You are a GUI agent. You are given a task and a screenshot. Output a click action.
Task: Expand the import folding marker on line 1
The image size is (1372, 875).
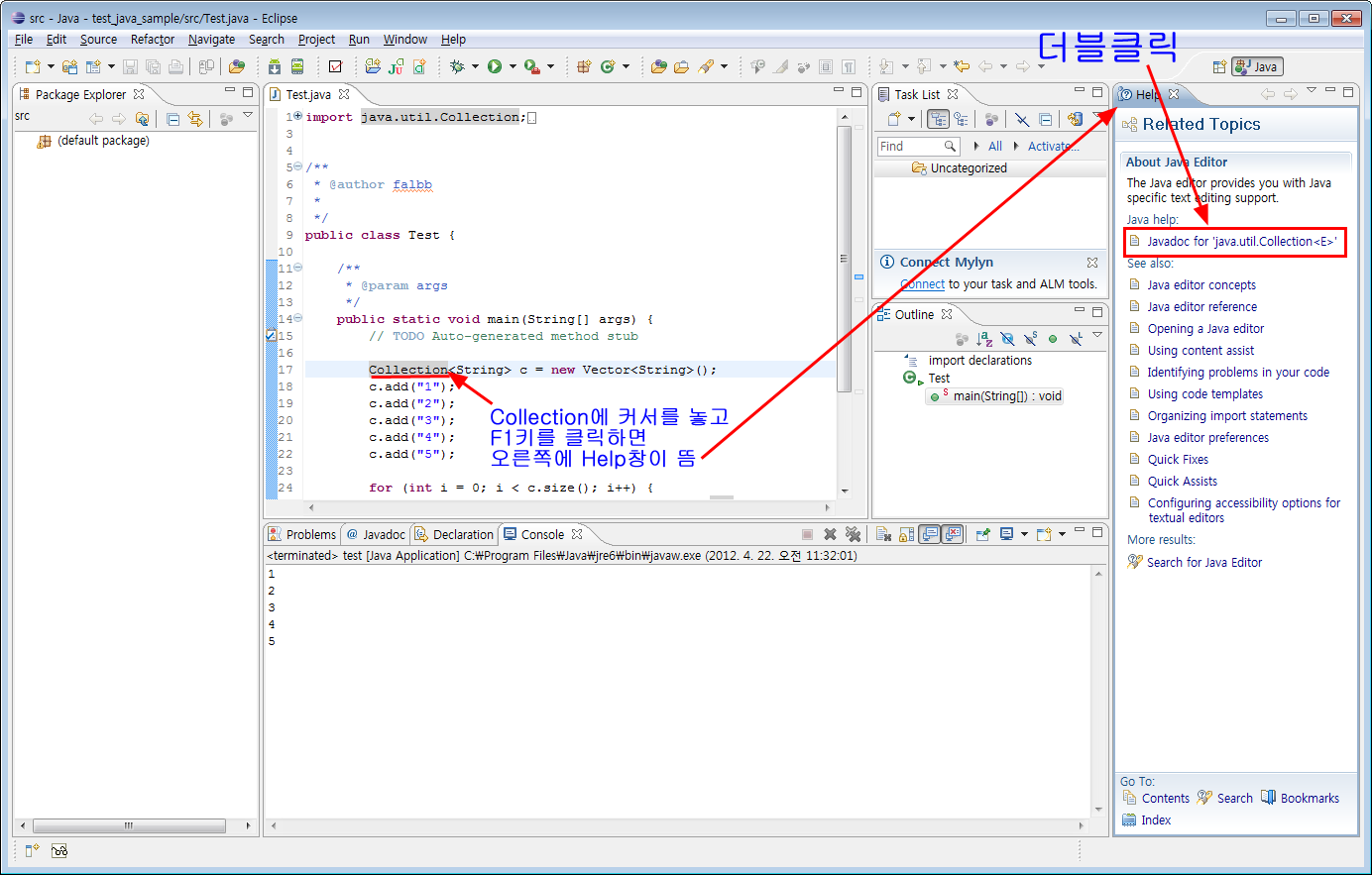298,116
